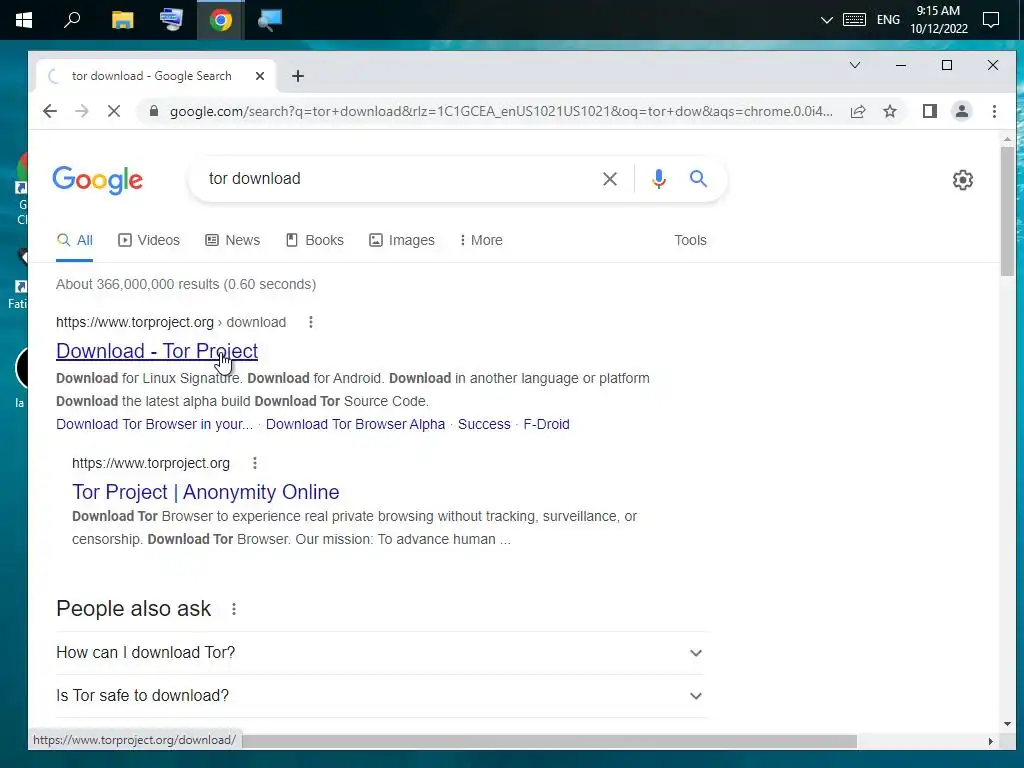Open options for torproject.org download result

pos(311,322)
